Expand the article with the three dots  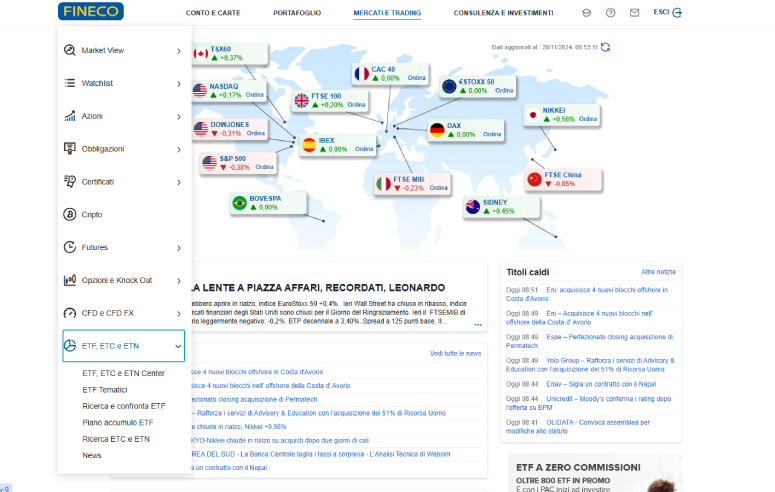(x=478, y=325)
